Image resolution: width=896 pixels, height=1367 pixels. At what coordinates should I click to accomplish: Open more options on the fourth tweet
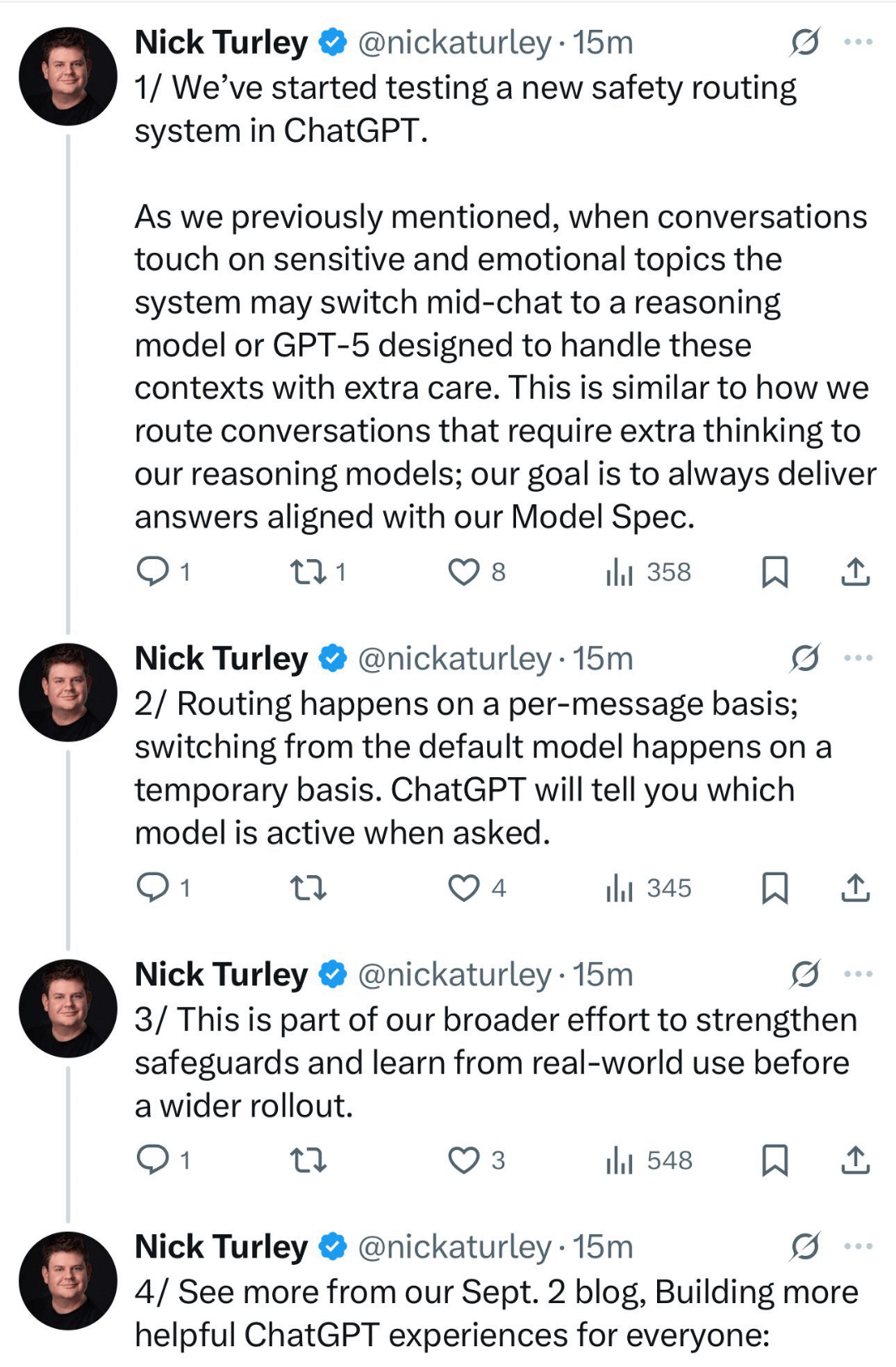pos(858,1246)
